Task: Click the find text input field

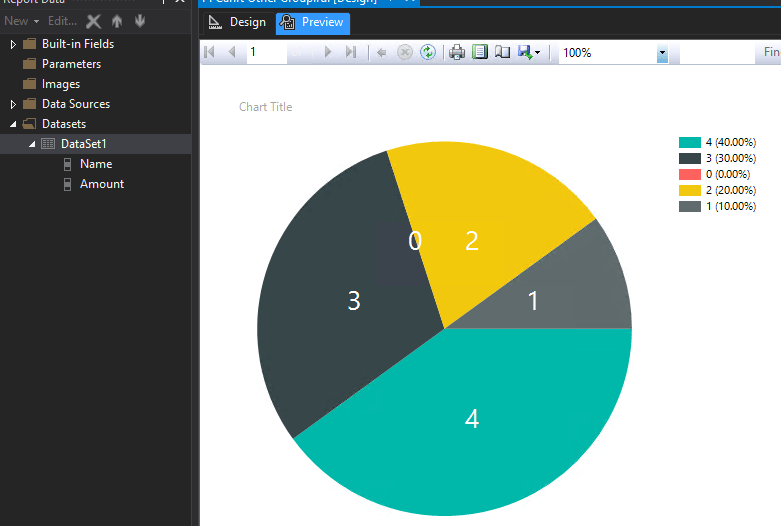Action: tap(717, 52)
